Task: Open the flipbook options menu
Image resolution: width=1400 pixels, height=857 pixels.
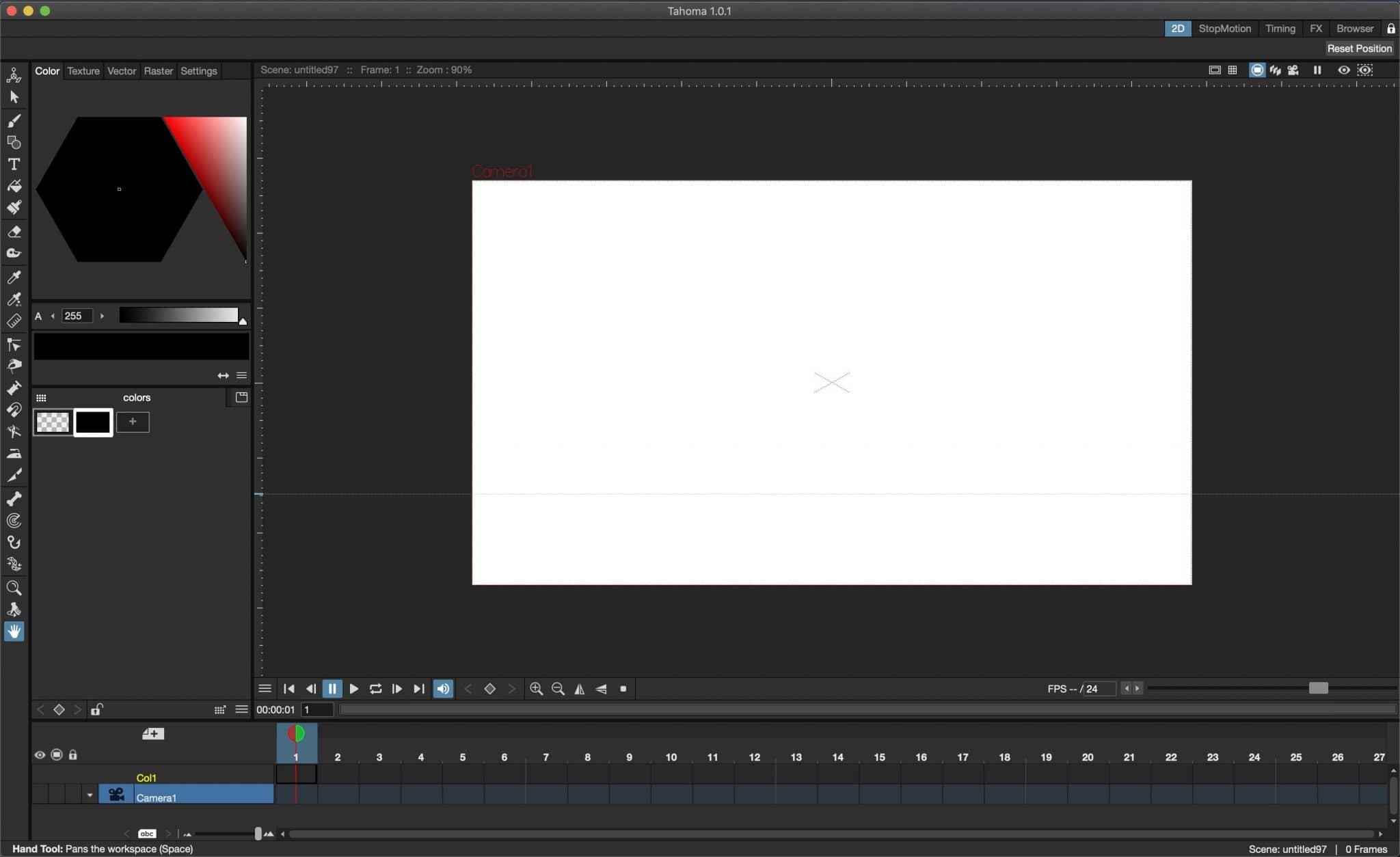Action: (x=264, y=689)
